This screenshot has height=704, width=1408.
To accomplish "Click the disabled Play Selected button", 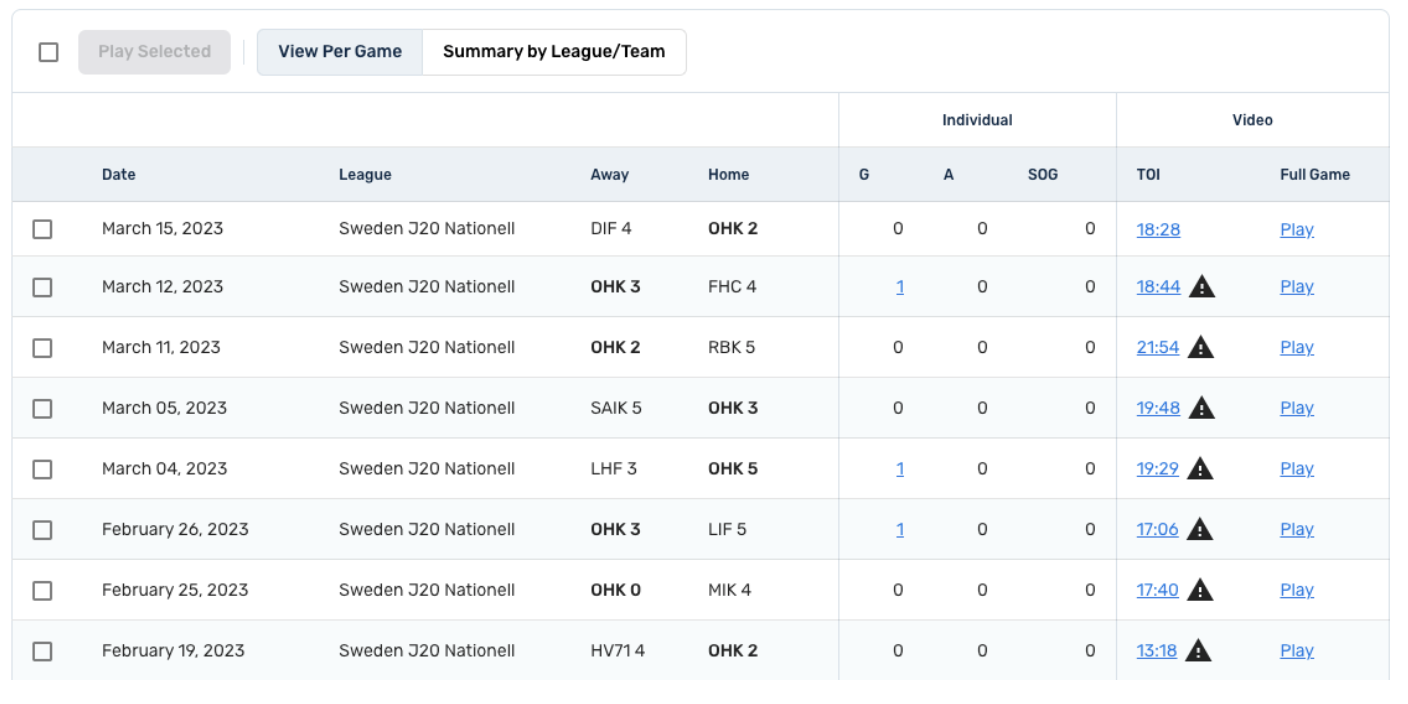I will tap(154, 52).
